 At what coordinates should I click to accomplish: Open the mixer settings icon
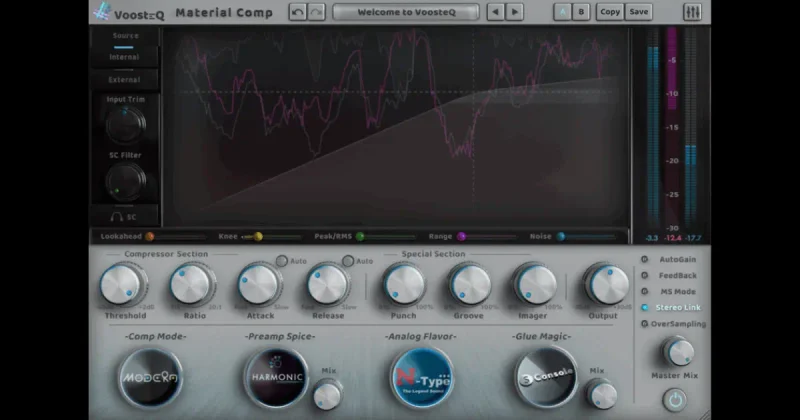(692, 12)
